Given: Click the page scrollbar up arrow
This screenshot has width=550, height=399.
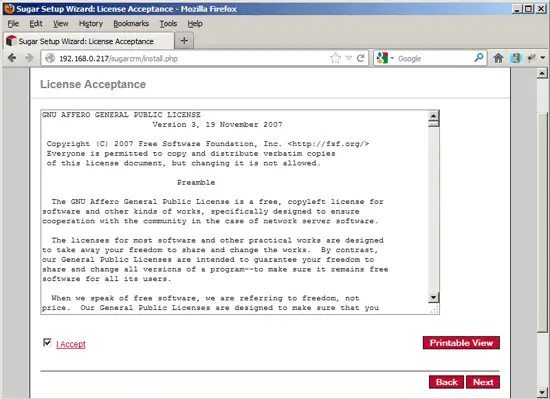Looking at the screenshot, I should click(542, 73).
